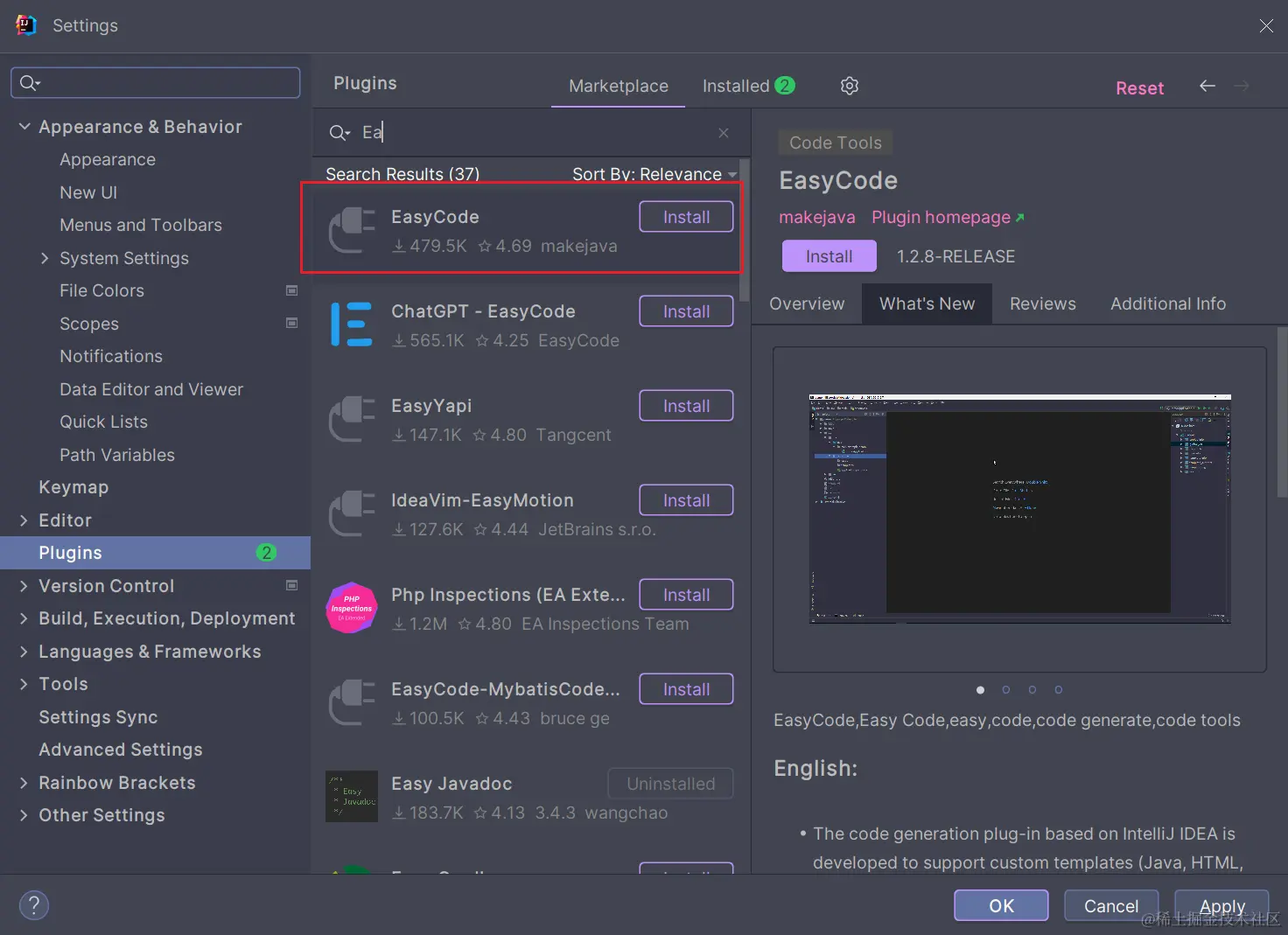Install EasyCode-MybatisCode plugin
Viewport: 1288px width, 935px height.
[x=686, y=689]
